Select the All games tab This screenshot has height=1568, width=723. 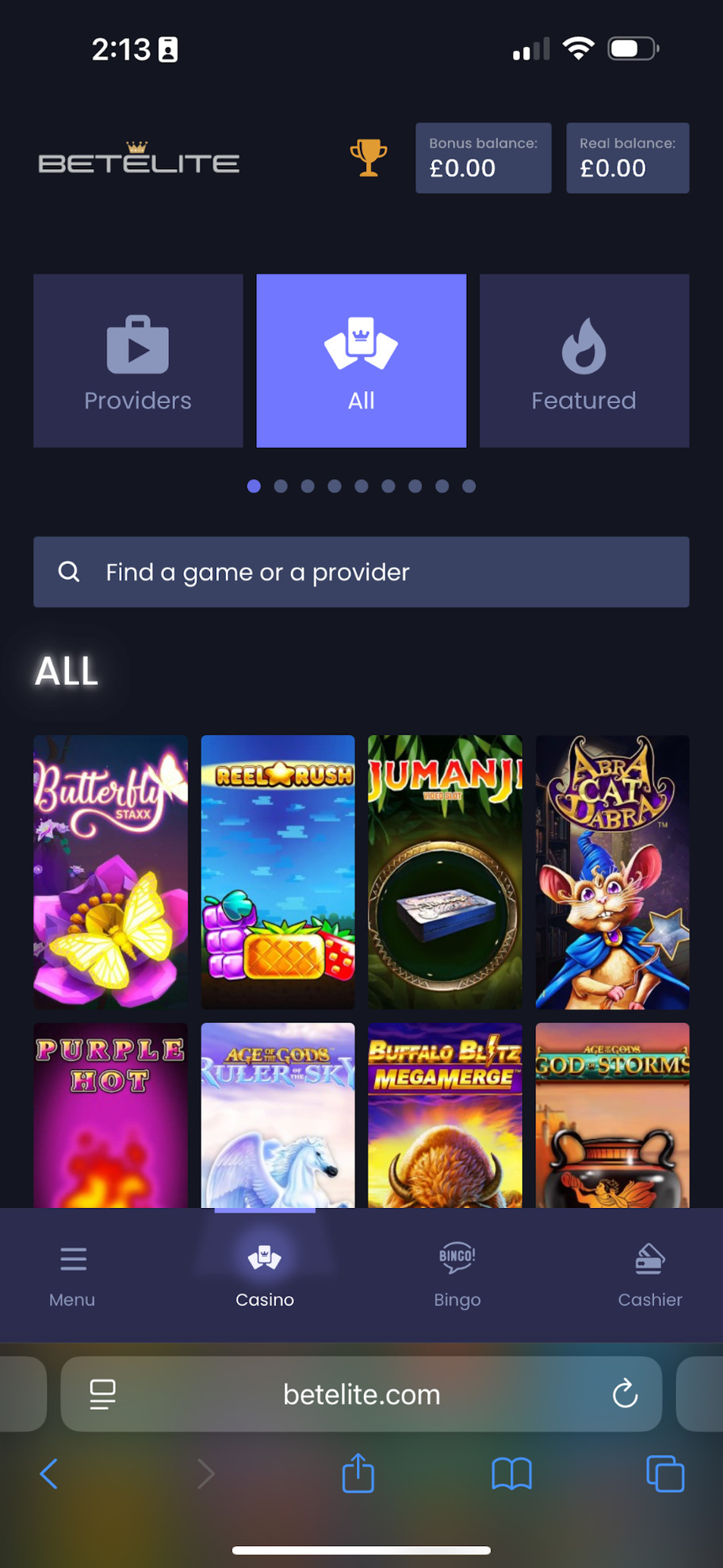361,361
